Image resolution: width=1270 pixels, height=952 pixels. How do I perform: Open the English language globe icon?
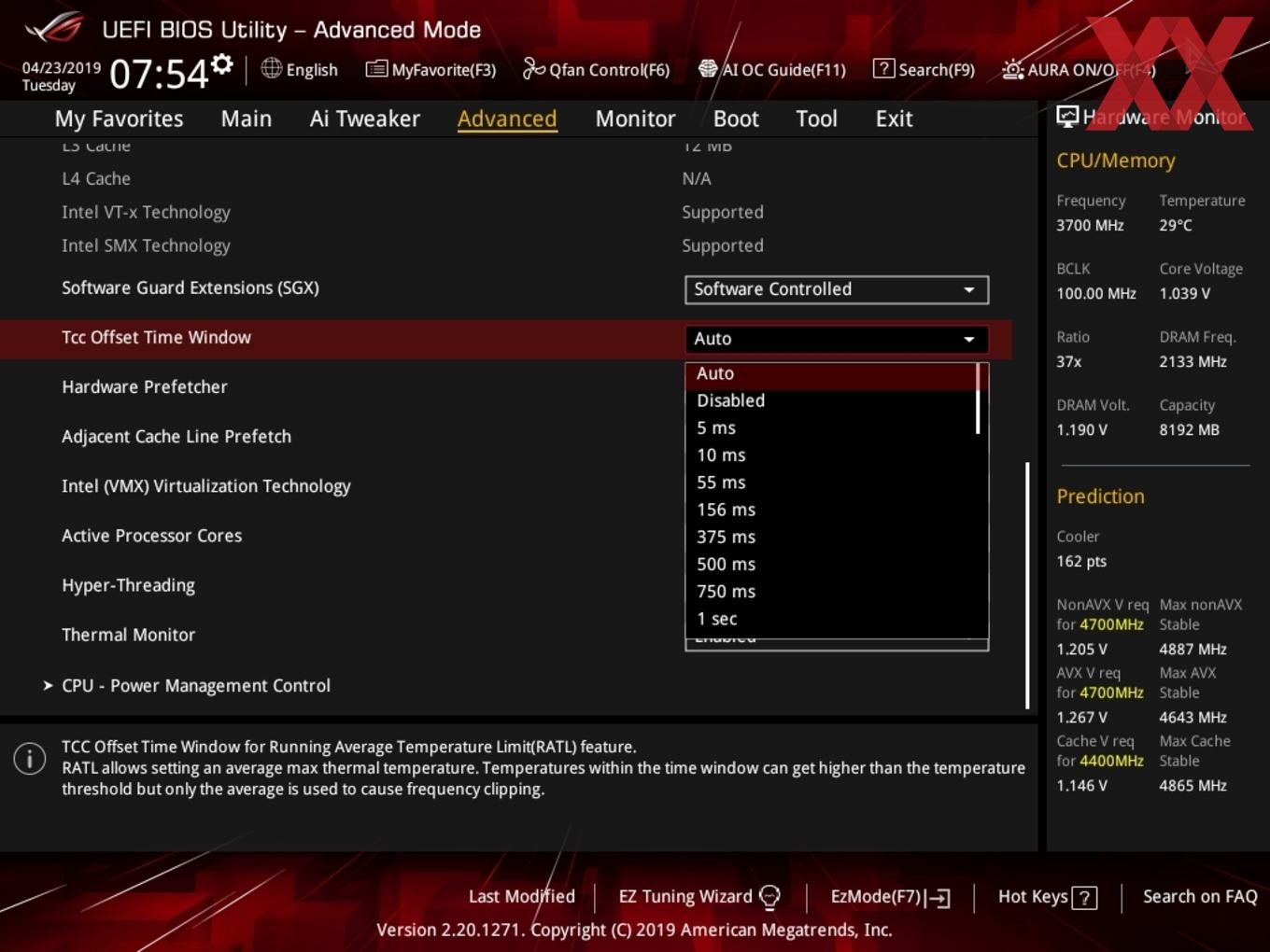[271, 68]
